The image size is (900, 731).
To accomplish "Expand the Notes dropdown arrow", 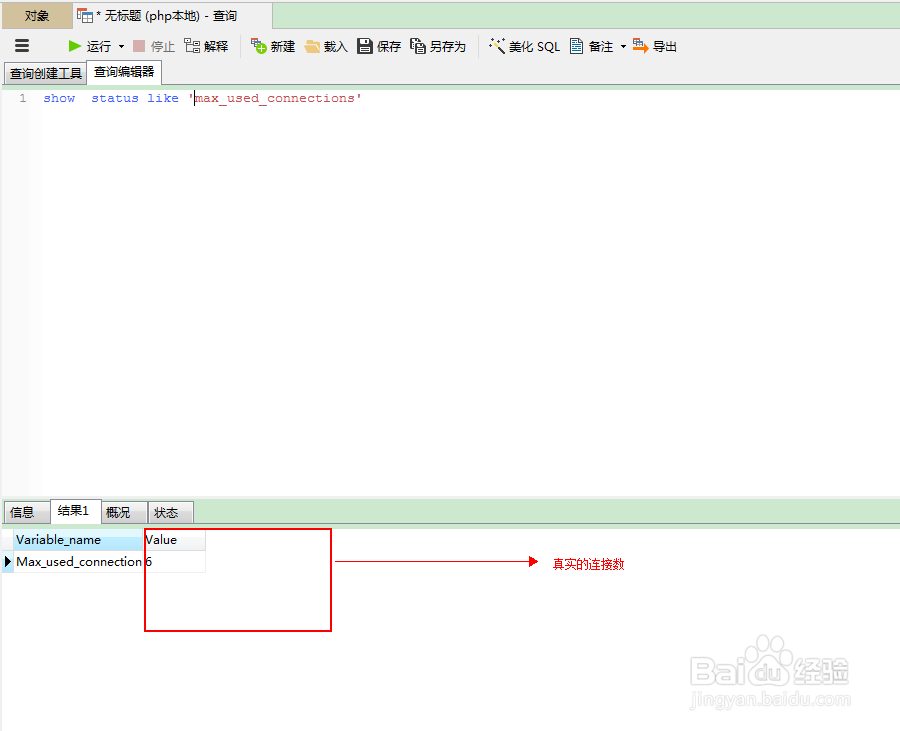I will (623, 46).
